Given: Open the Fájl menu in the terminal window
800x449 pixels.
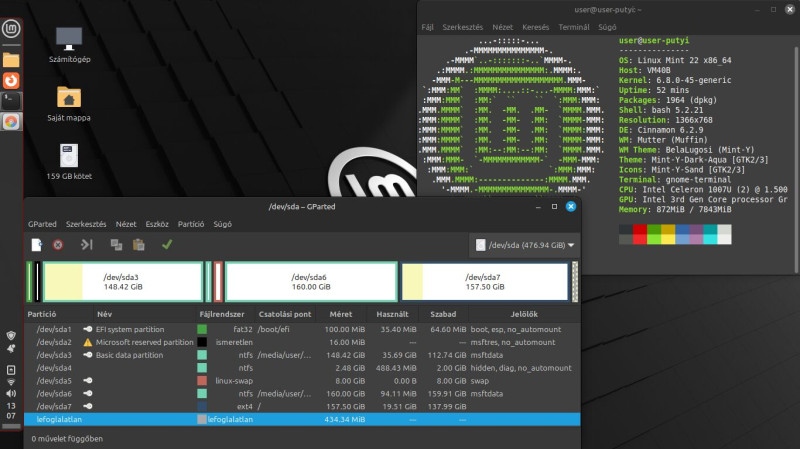Looking at the screenshot, I should click(x=427, y=27).
